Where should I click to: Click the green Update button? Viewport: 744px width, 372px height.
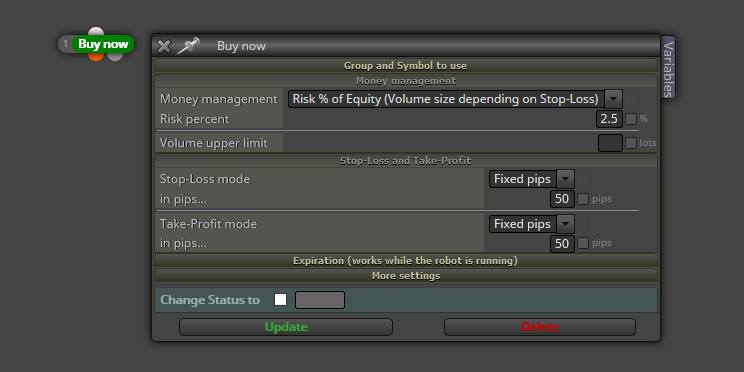[x=286, y=327]
